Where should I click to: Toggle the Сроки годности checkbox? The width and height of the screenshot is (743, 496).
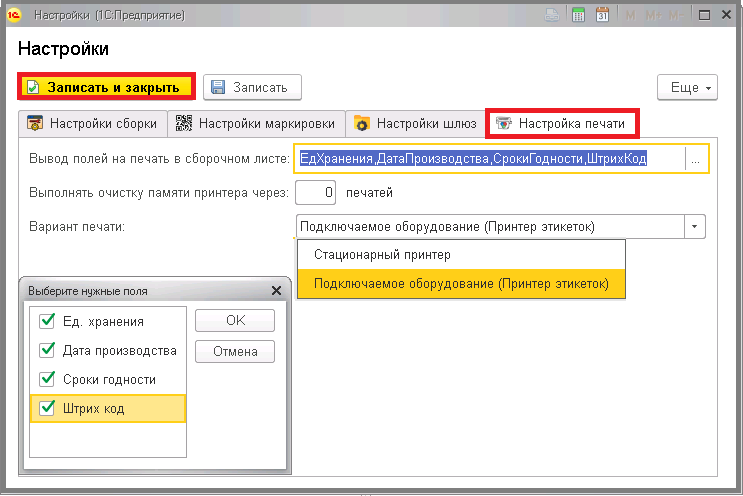[47, 379]
